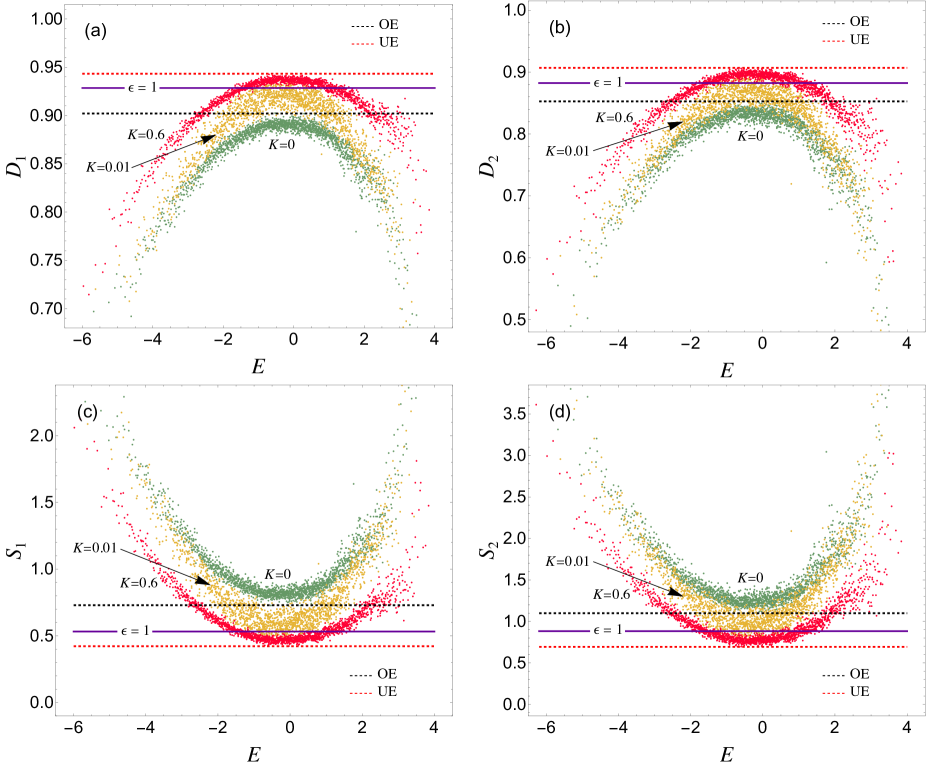926x767 pixels.
Task: Select the UE legend entry in panel (b)
Action: tap(846, 40)
